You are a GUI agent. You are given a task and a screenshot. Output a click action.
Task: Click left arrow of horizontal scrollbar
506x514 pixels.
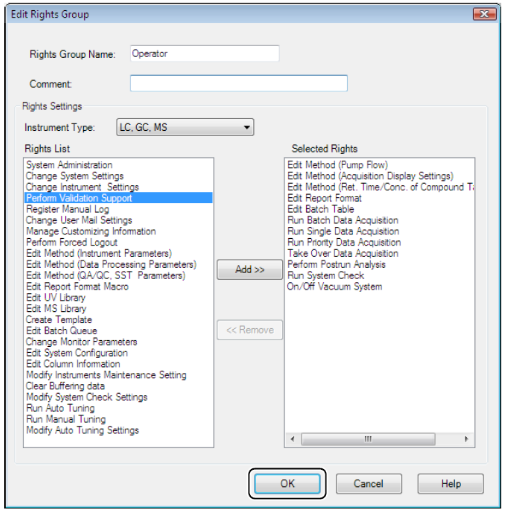coord(292,439)
